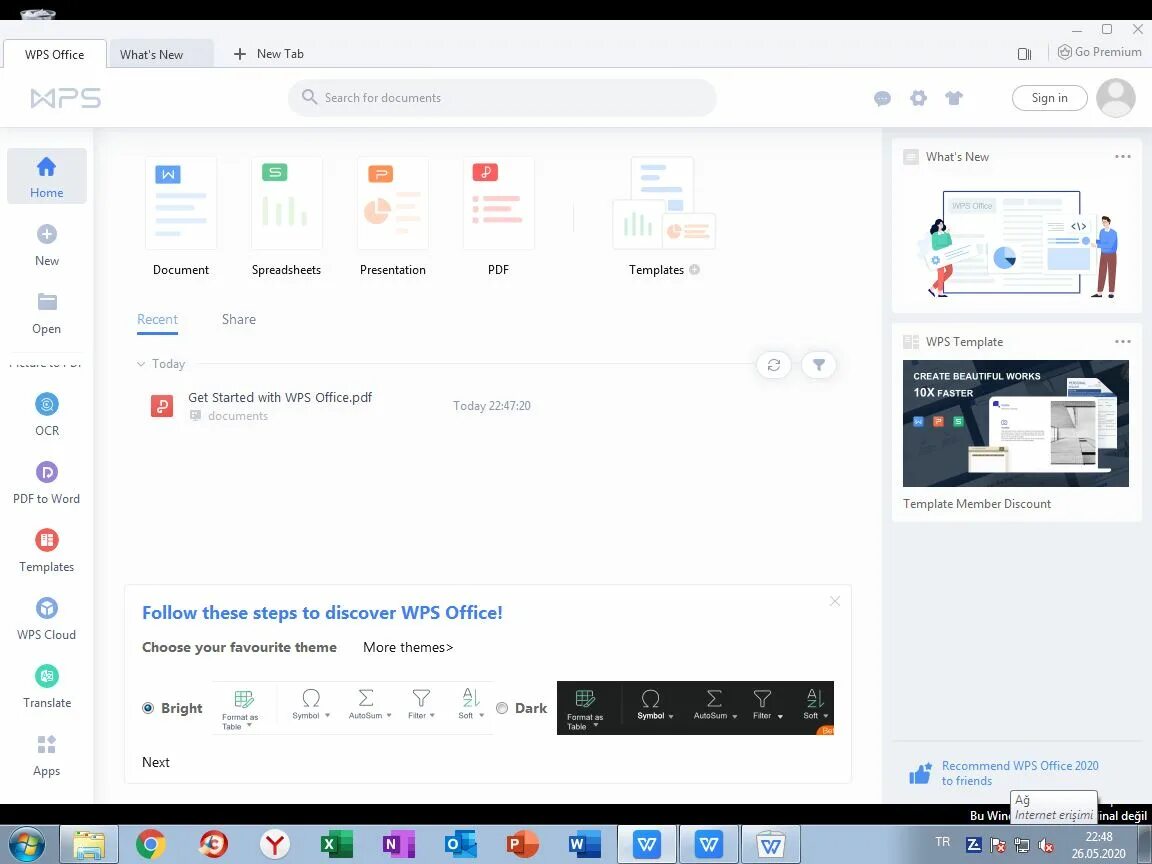
Task: Open the Open folder icon in sidebar
Action: coord(47,302)
